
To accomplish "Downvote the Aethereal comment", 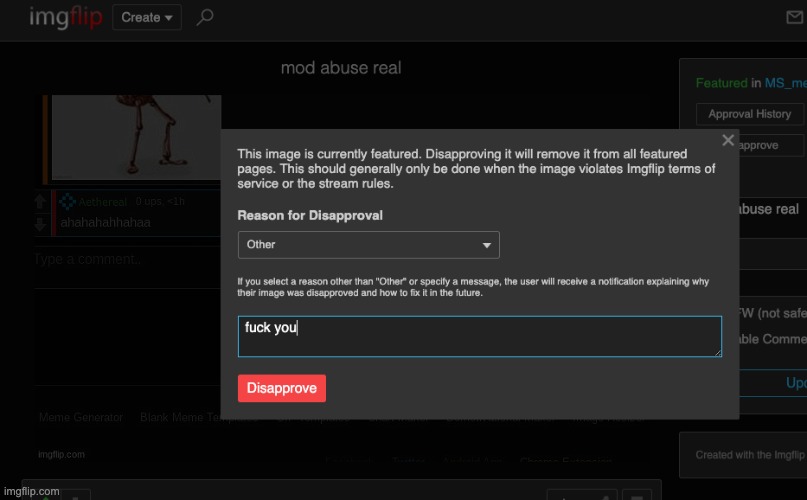I will tap(41, 223).
